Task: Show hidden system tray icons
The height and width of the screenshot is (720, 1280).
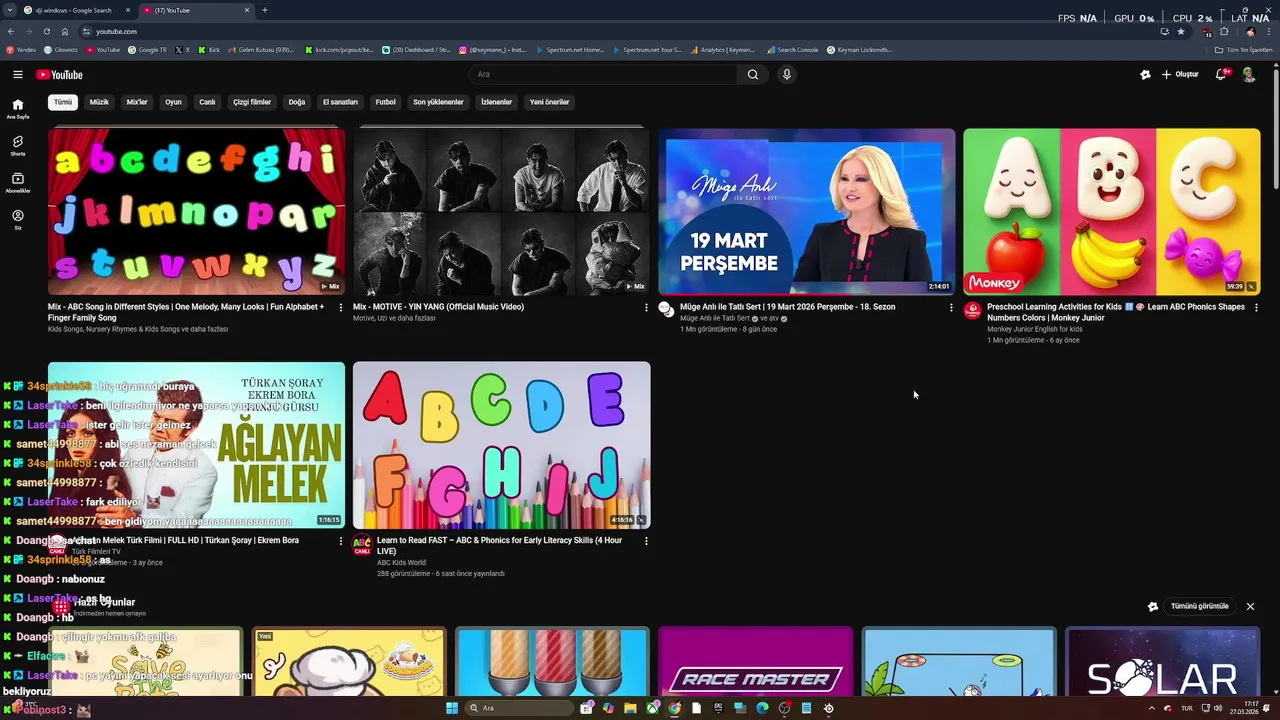Action: tap(1152, 708)
